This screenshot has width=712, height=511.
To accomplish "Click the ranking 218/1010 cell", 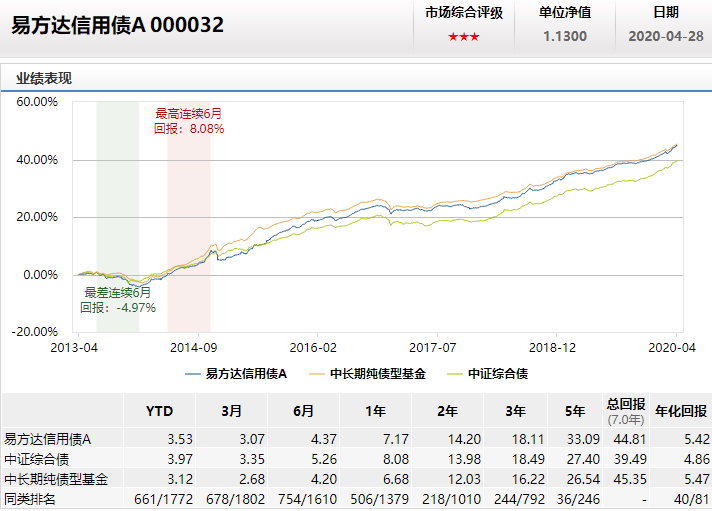I will (451, 499).
